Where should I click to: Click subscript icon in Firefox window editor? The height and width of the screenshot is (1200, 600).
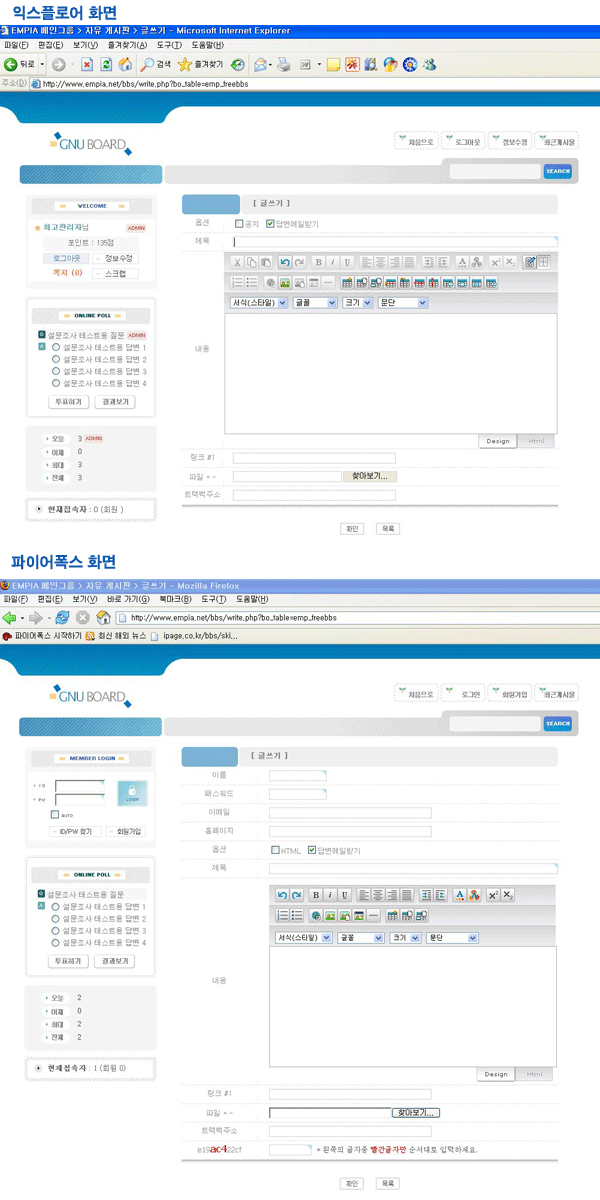click(507, 894)
